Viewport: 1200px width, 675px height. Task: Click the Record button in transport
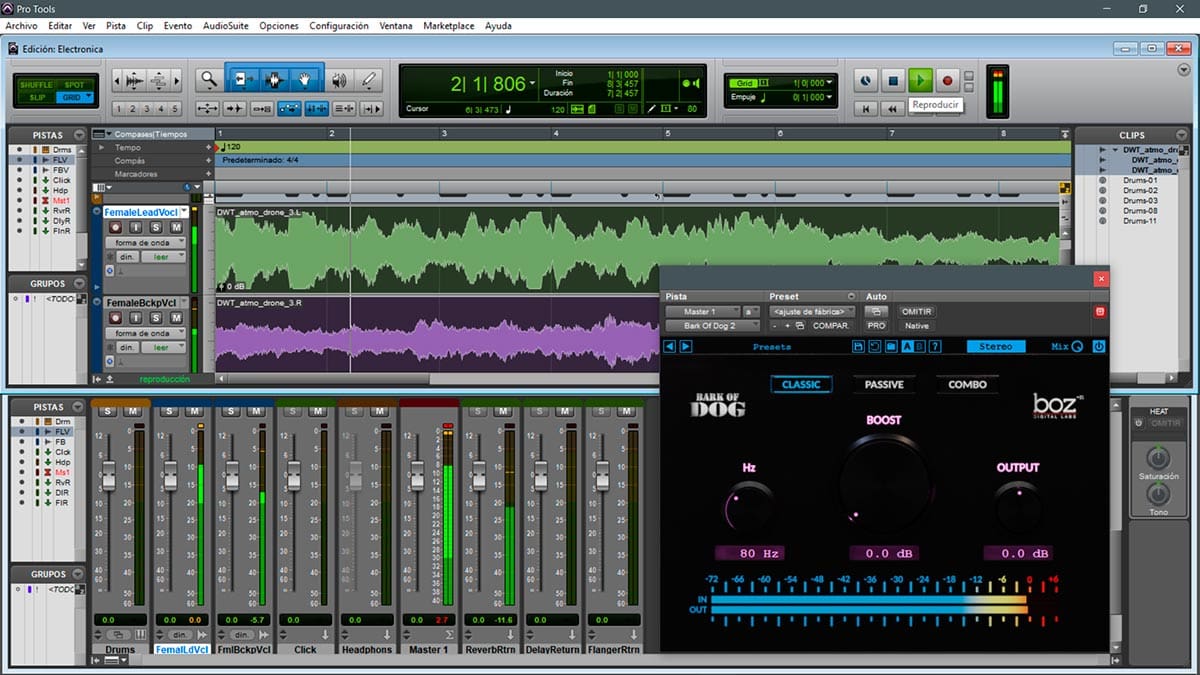coord(947,80)
